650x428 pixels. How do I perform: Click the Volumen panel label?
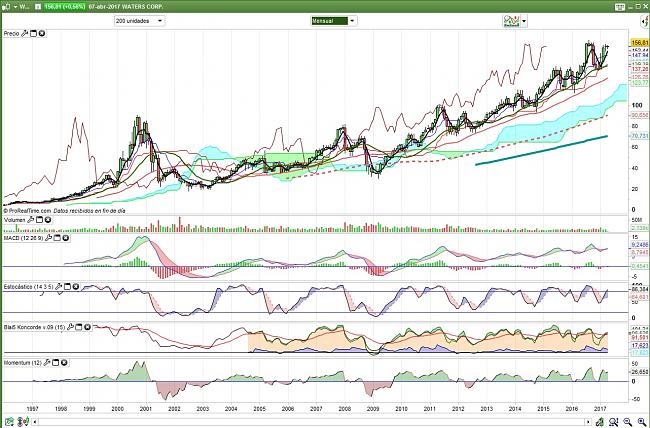click(x=15, y=220)
